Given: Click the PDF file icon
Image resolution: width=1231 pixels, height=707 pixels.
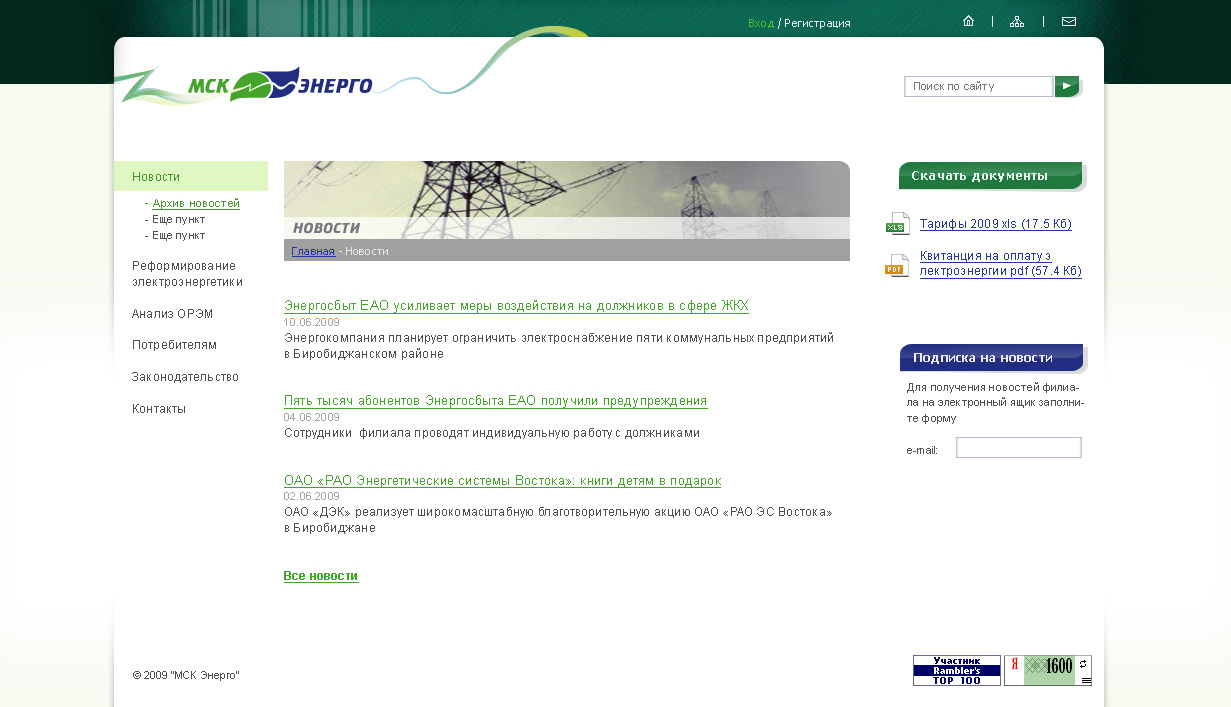Looking at the screenshot, I should click(x=897, y=265).
